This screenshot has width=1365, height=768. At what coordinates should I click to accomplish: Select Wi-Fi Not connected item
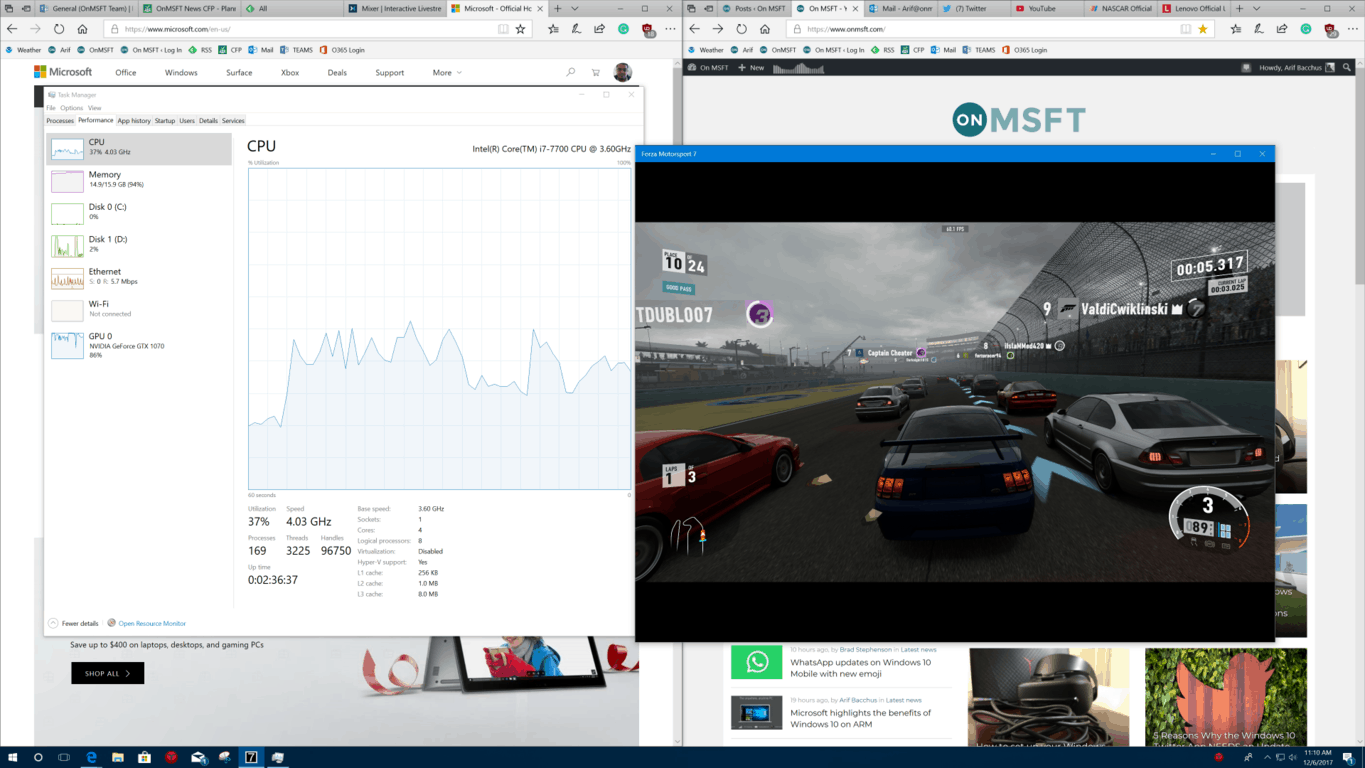(x=139, y=309)
